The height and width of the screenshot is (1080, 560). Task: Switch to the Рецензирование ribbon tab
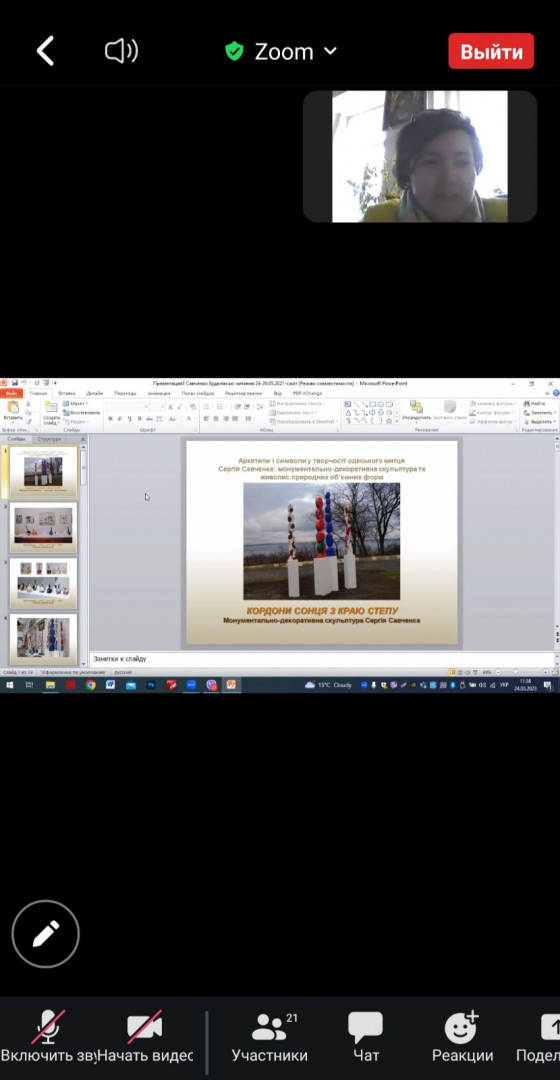[243, 393]
